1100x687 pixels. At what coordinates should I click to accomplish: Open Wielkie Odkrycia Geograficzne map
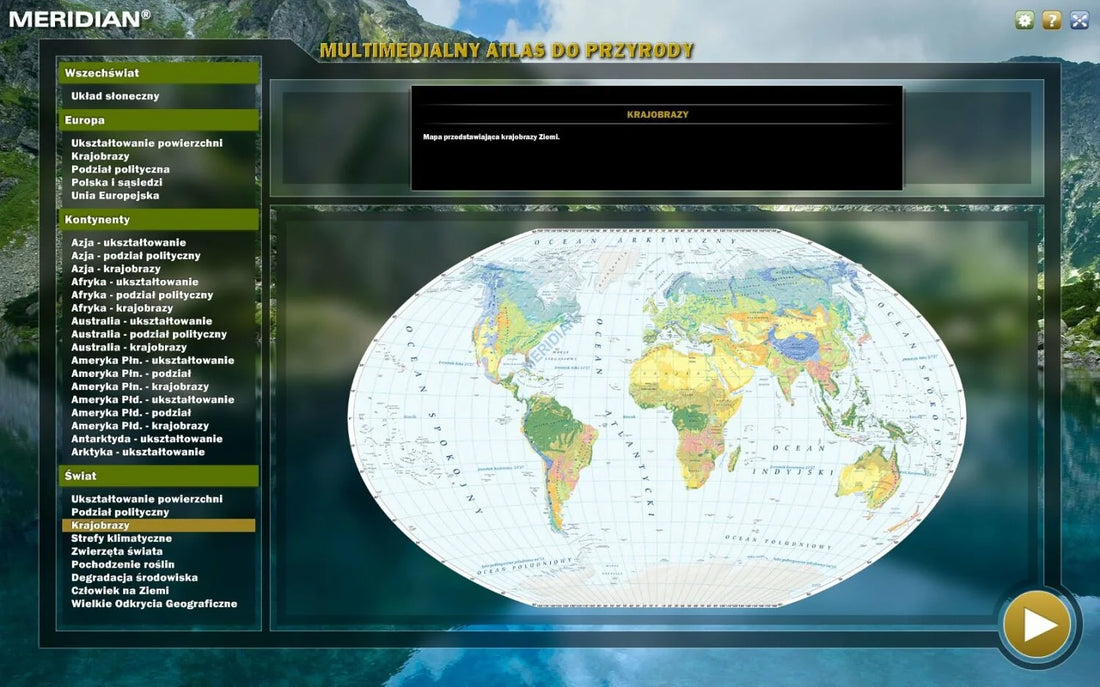[x=154, y=604]
